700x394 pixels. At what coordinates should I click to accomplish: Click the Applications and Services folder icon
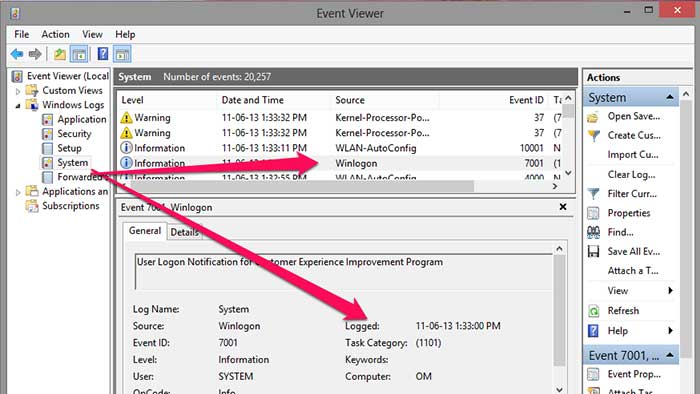[x=32, y=191]
